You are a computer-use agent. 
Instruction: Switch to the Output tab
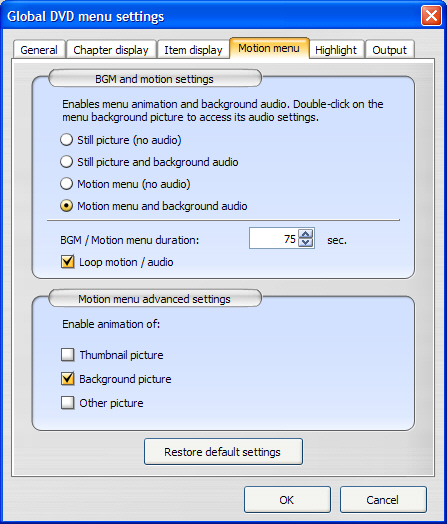(x=390, y=50)
